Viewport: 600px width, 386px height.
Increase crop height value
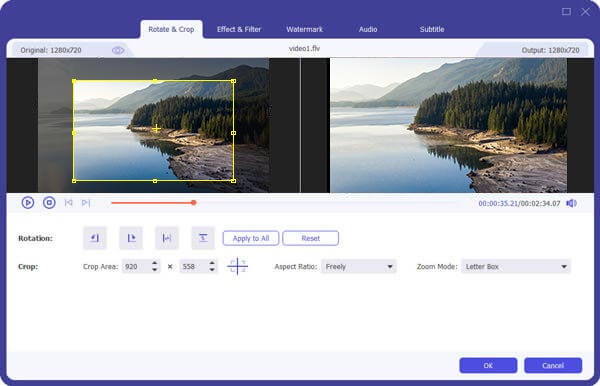coord(212,263)
